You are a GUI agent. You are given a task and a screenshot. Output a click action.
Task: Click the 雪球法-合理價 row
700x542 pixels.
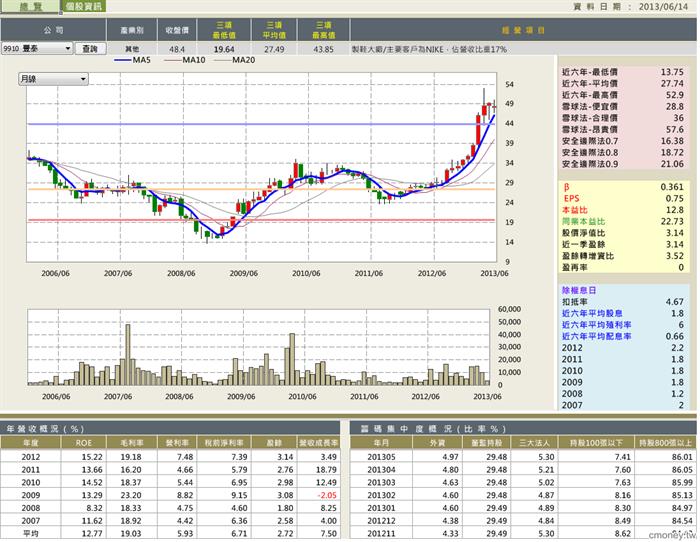pos(623,118)
